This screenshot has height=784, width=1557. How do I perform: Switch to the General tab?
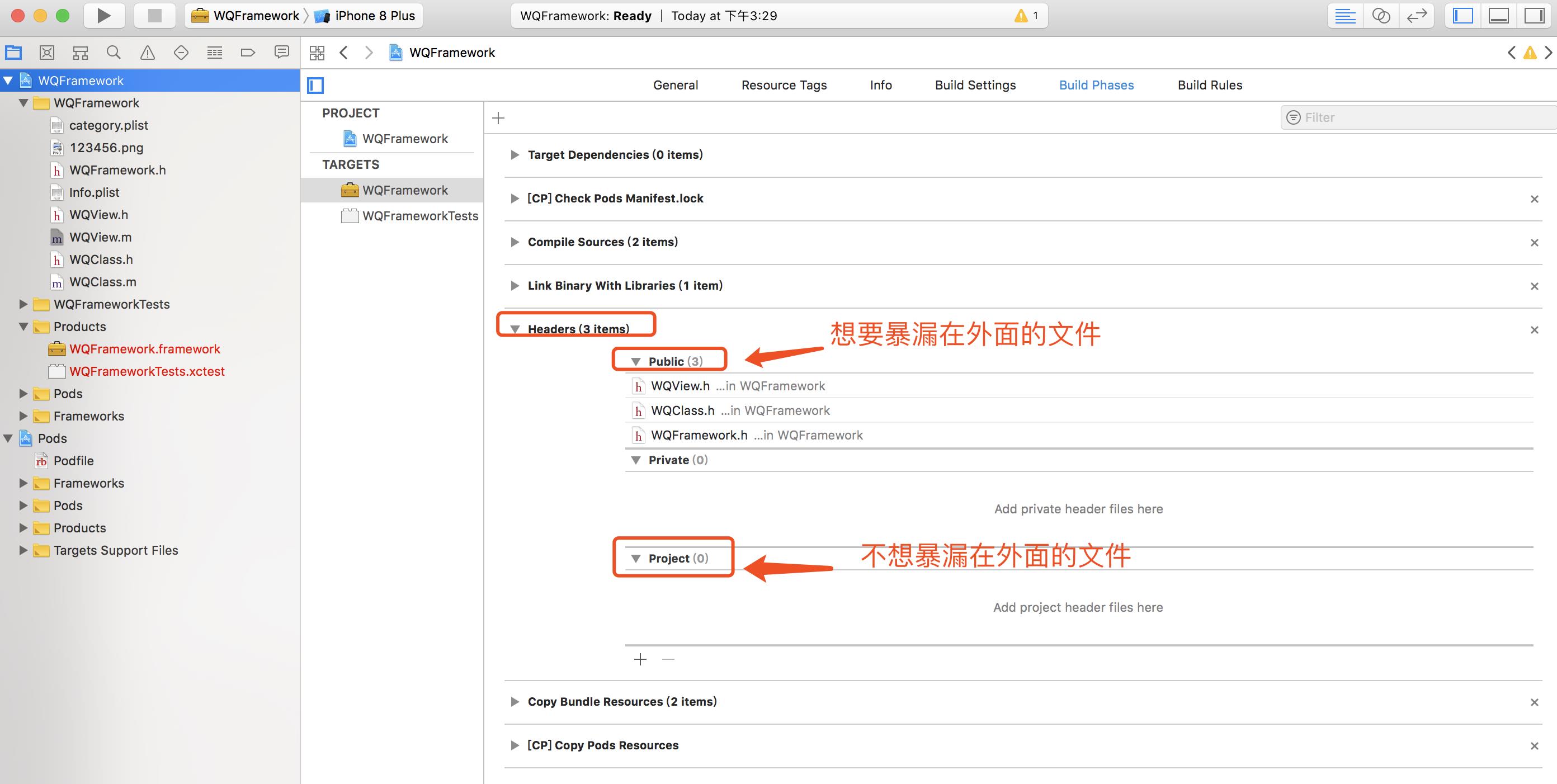[x=675, y=85]
